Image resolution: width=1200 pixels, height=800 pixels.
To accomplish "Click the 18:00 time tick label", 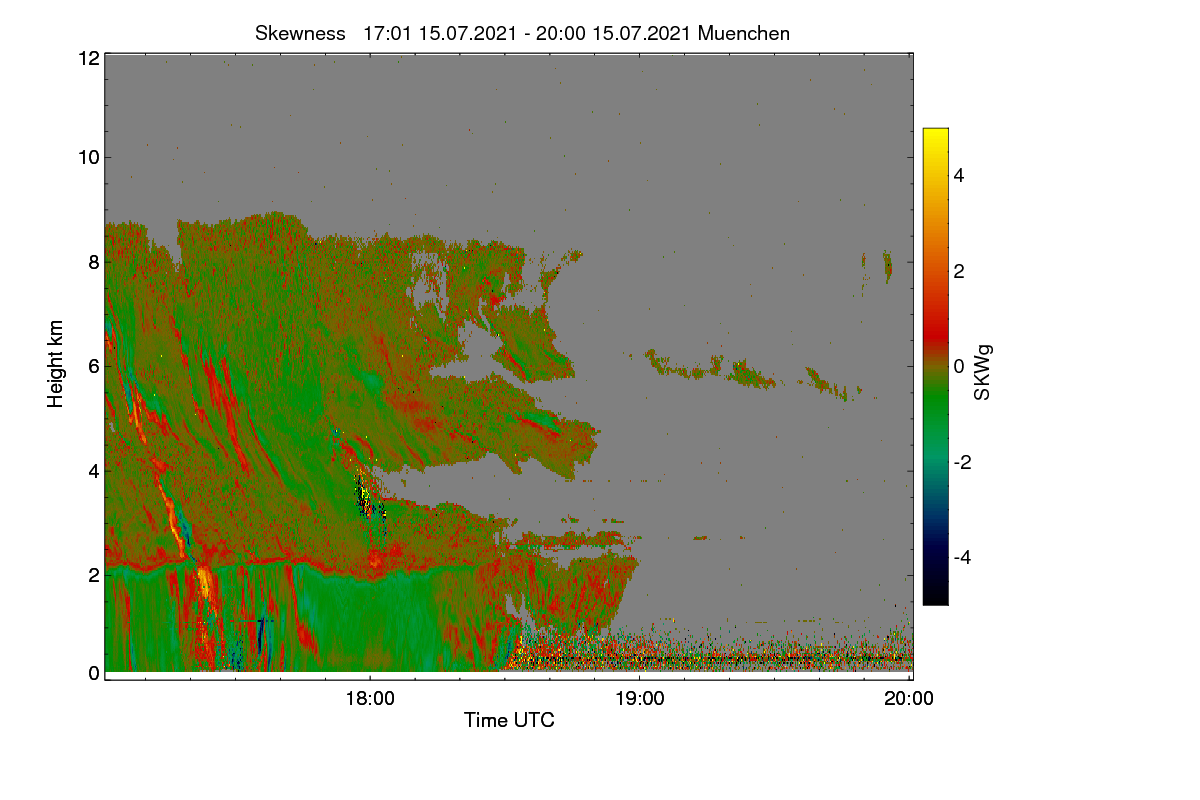I will [x=369, y=699].
